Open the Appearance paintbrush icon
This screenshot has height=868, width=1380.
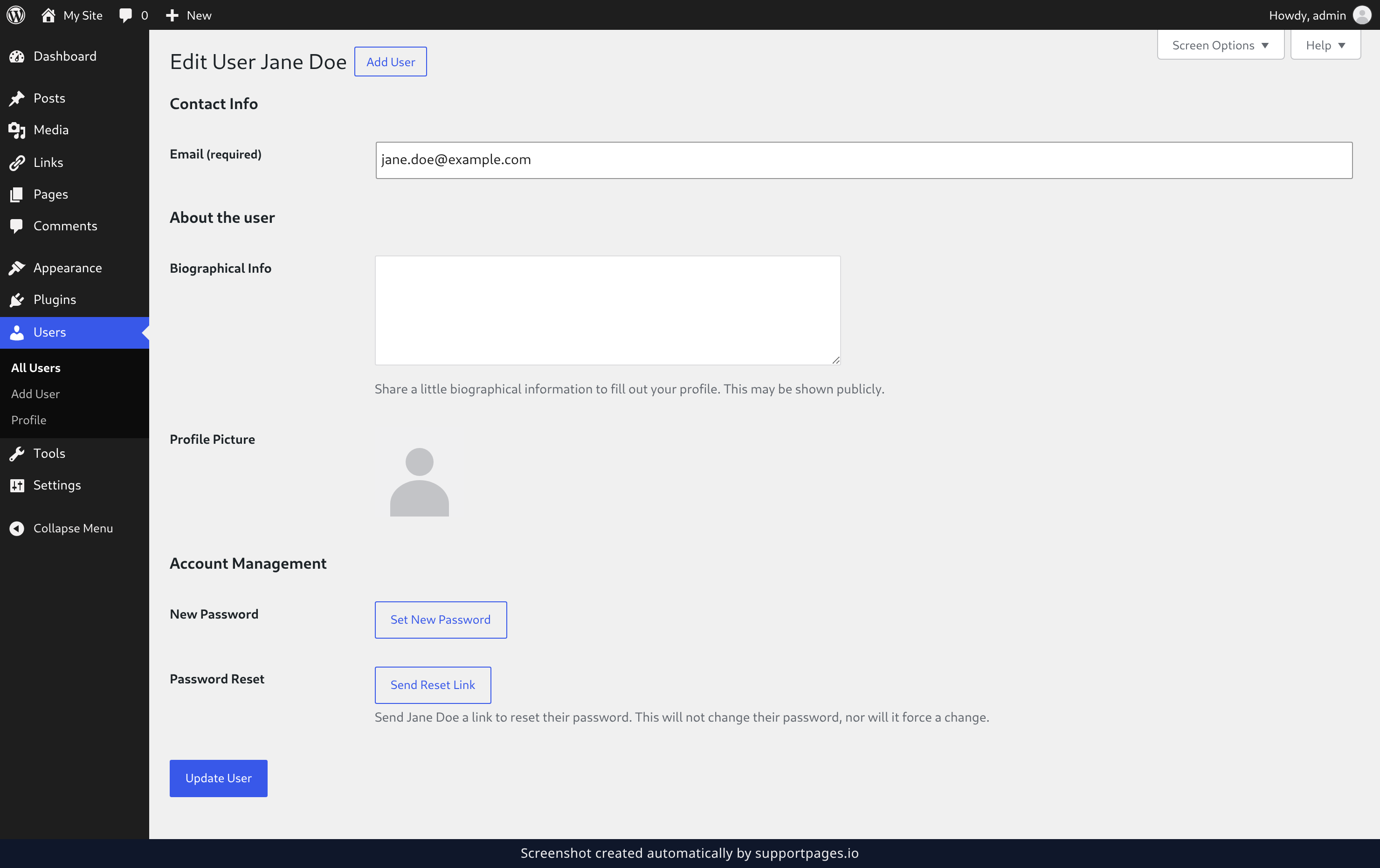tap(17, 268)
